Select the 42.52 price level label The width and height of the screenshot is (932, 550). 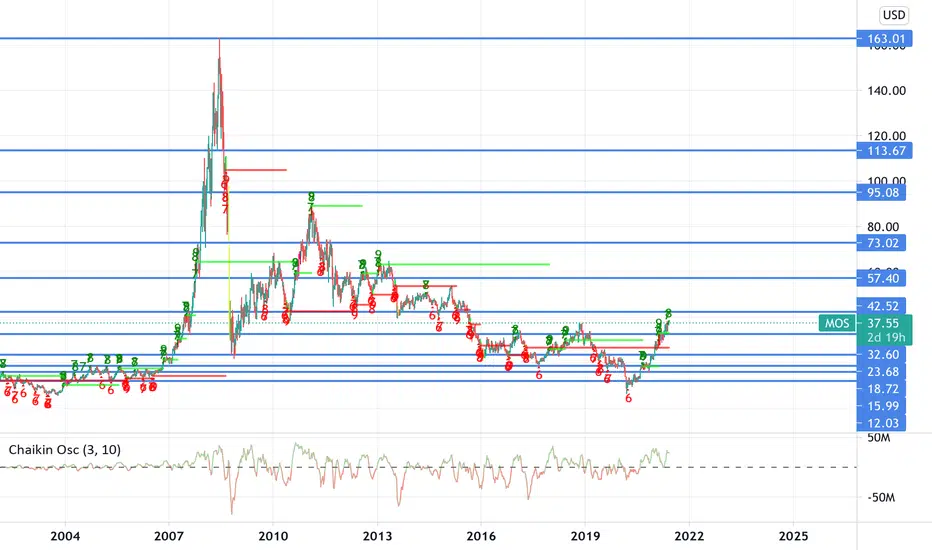881,306
